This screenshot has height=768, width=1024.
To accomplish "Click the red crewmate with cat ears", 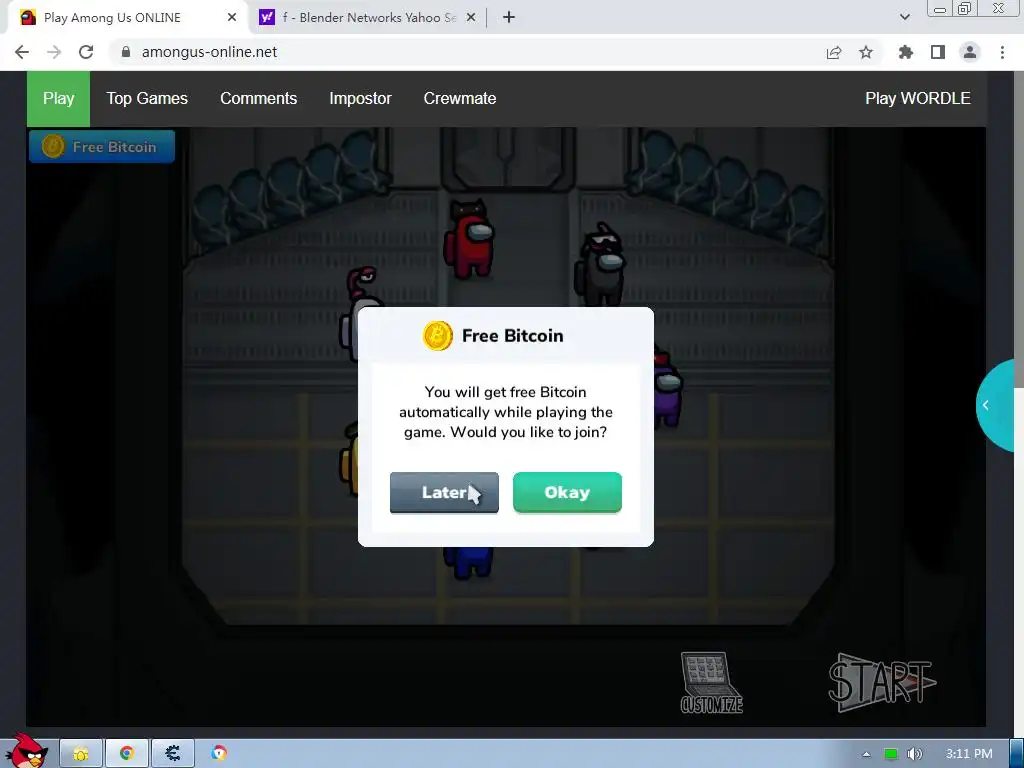I will pyautogui.click(x=469, y=238).
